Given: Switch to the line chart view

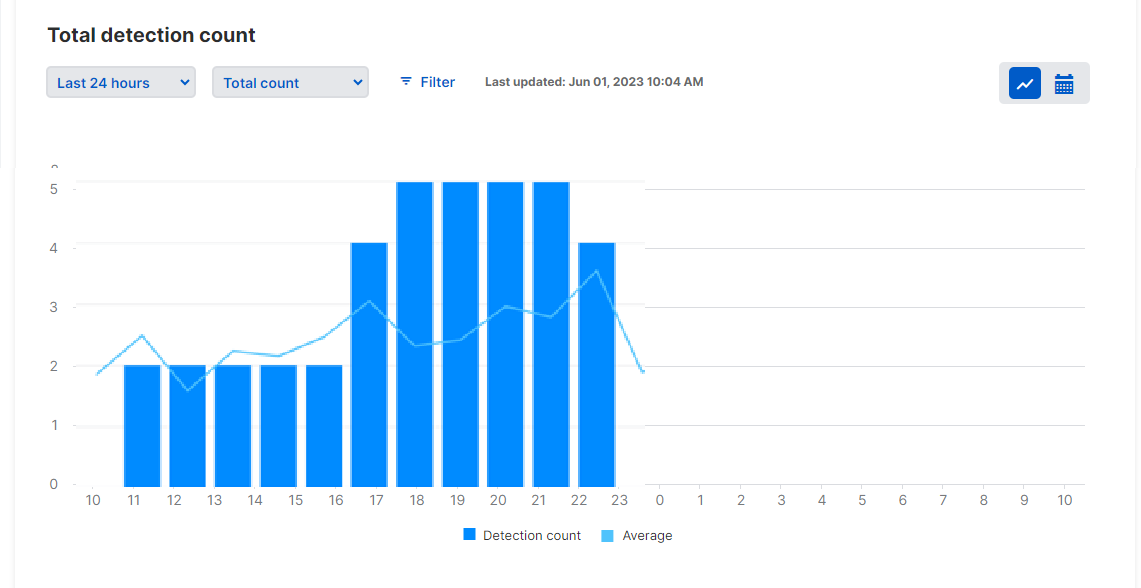Looking at the screenshot, I should pyautogui.click(x=1024, y=84).
